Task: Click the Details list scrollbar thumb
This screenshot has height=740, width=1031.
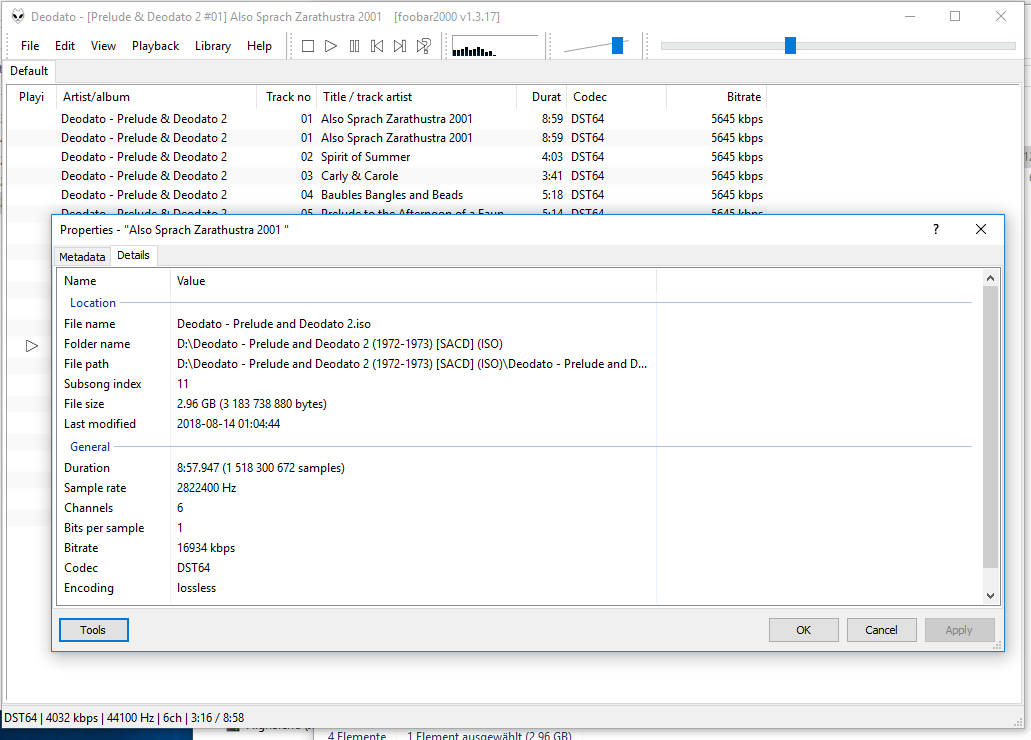Action: coord(990,426)
